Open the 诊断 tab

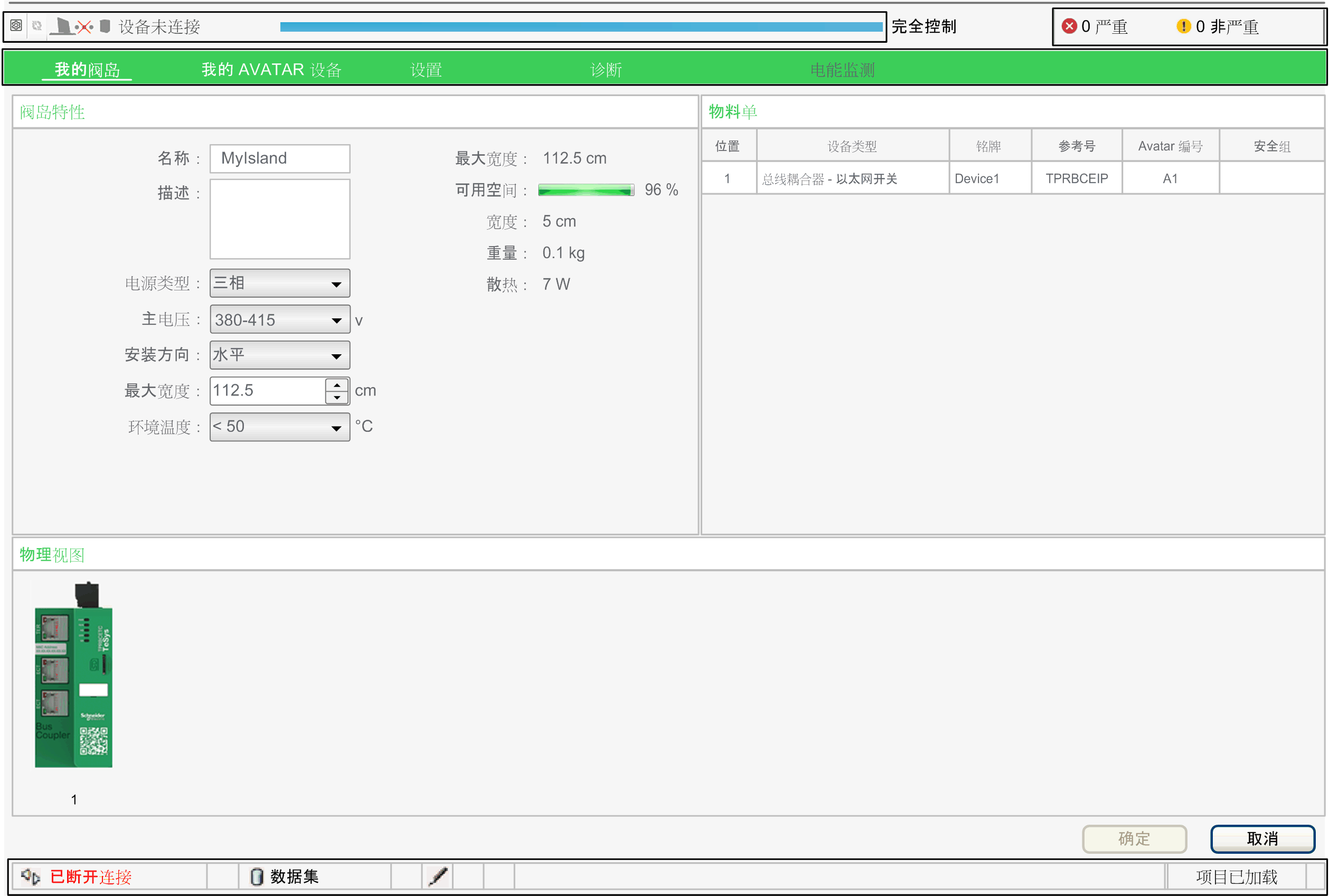pyautogui.click(x=606, y=70)
